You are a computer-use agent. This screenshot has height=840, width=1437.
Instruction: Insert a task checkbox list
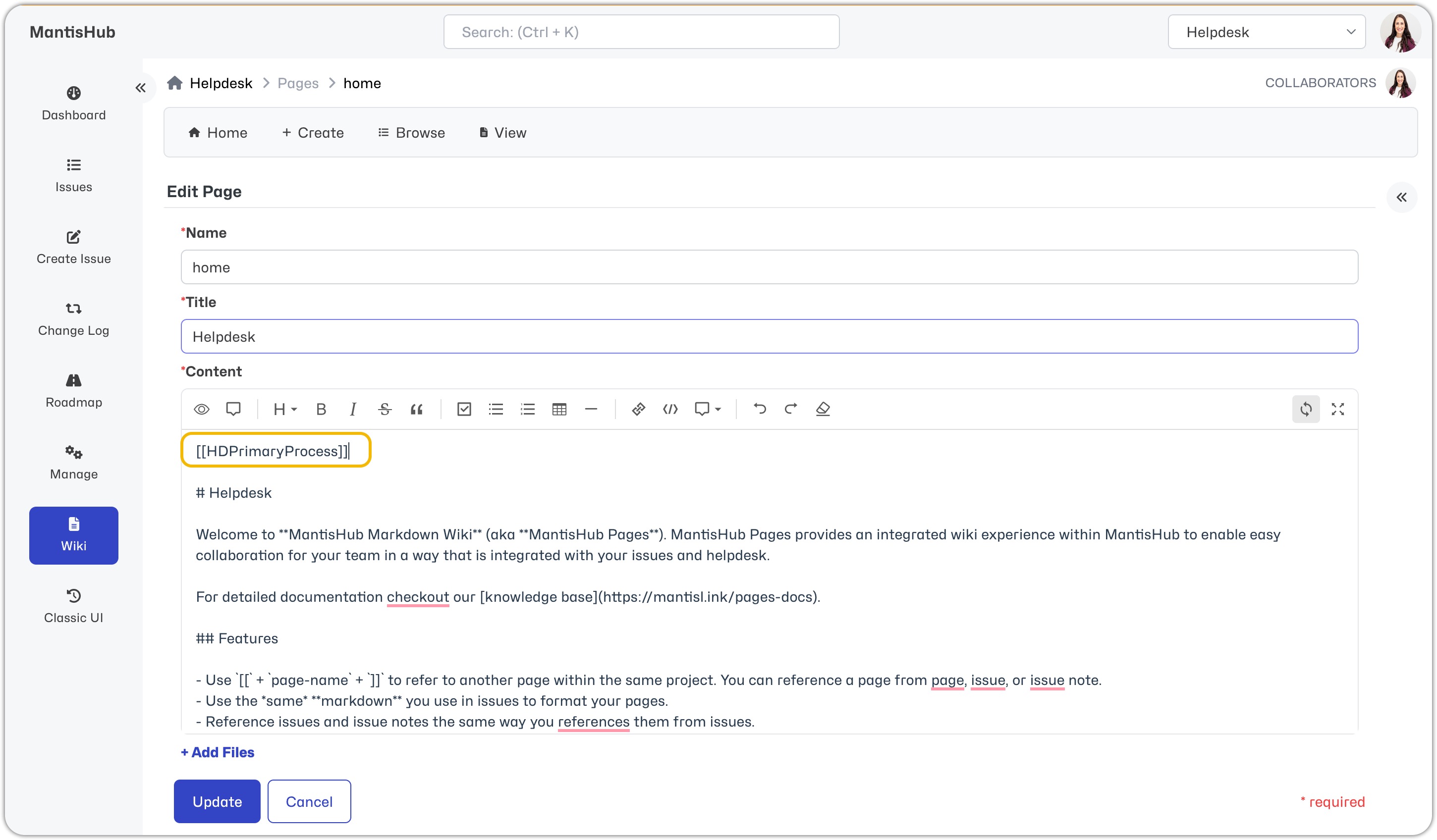tap(464, 409)
